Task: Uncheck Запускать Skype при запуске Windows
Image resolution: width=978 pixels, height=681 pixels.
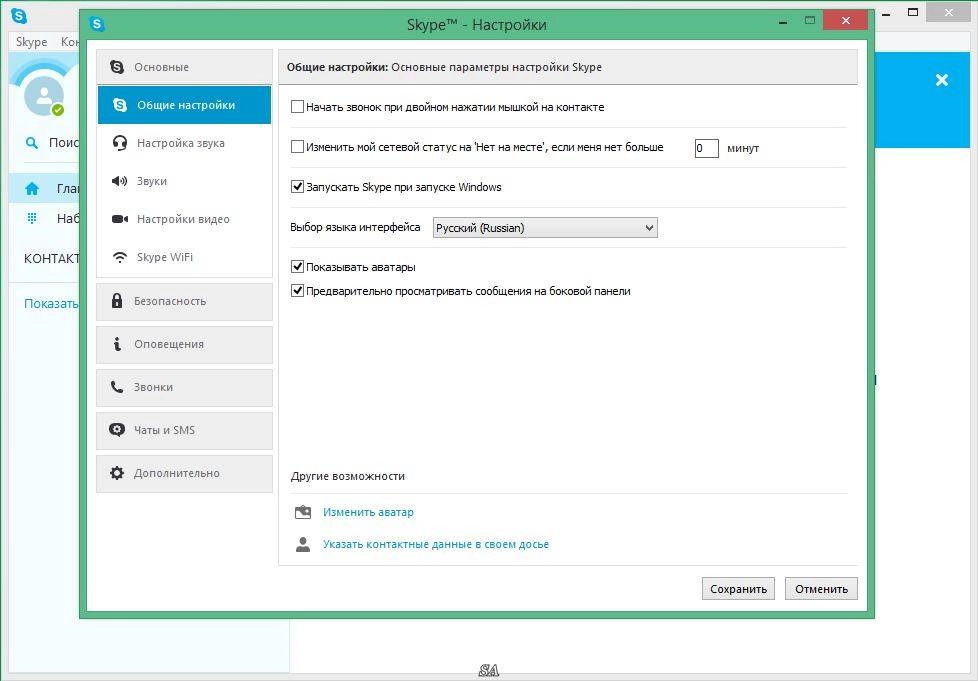Action: [x=298, y=186]
